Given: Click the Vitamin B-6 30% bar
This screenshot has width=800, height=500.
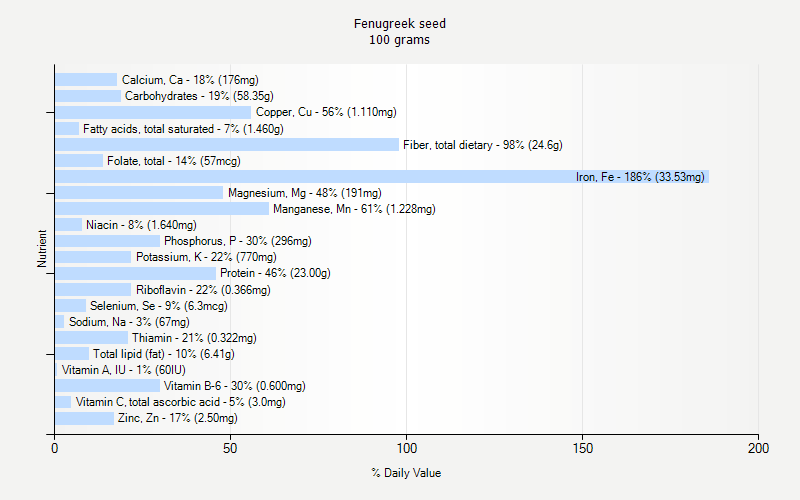Looking at the screenshot, I should pos(107,386).
